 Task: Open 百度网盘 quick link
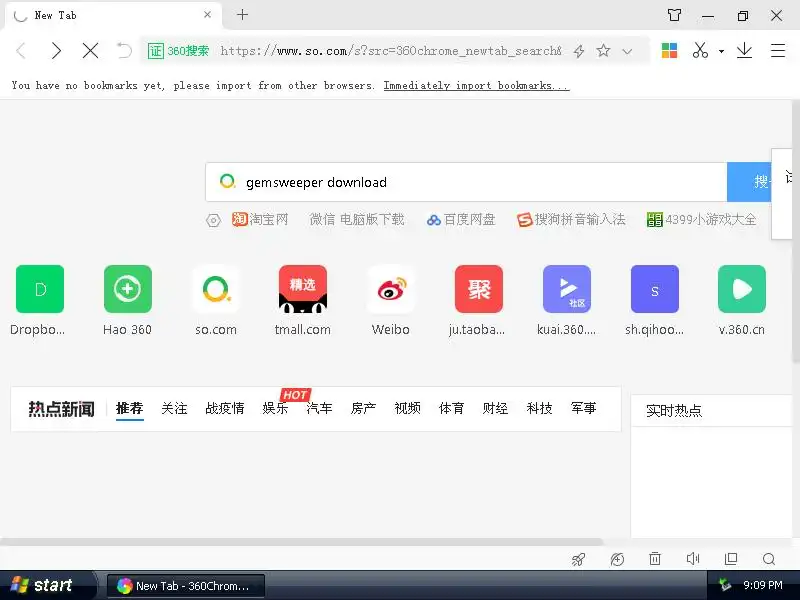(461, 219)
